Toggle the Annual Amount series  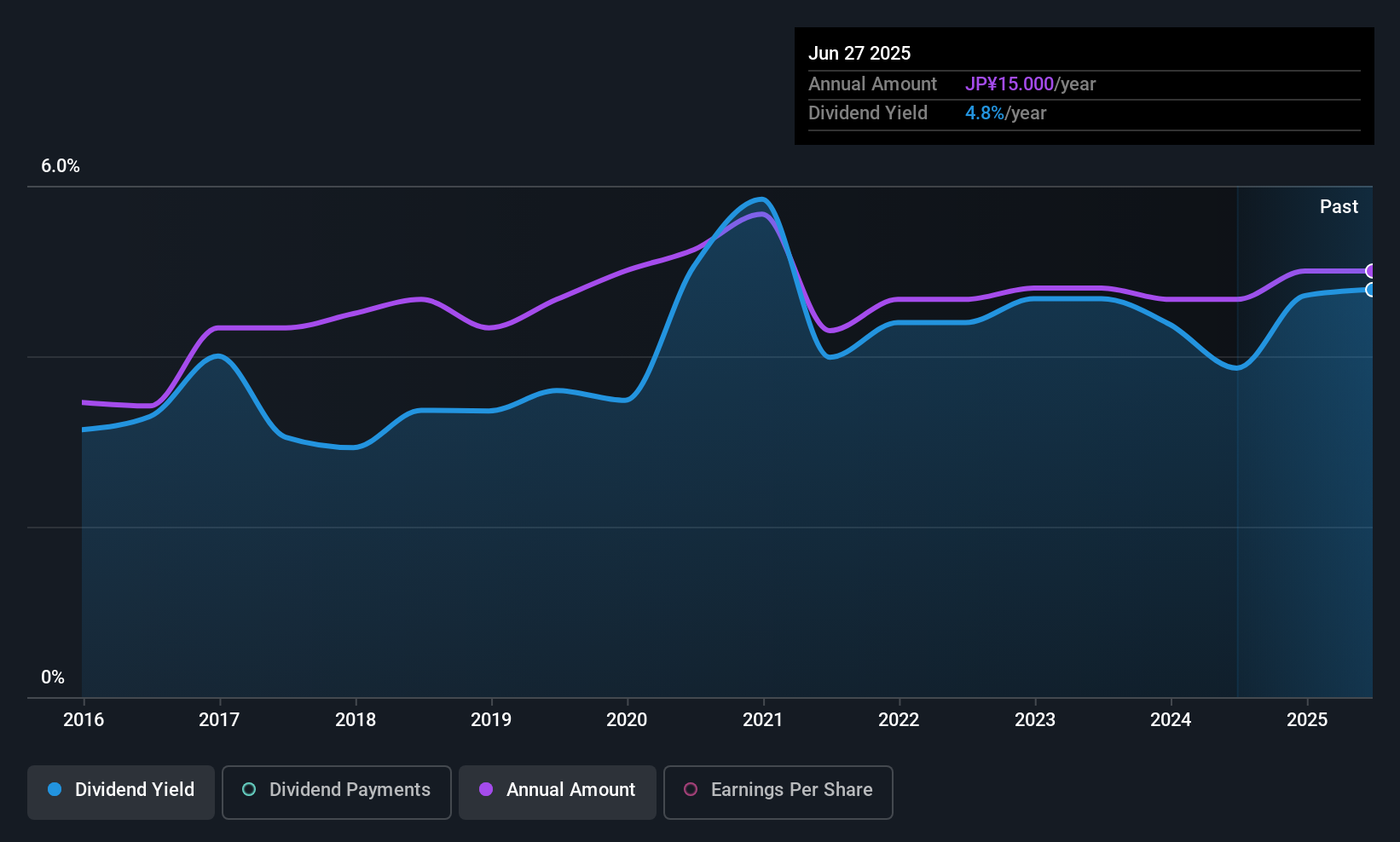tap(558, 793)
